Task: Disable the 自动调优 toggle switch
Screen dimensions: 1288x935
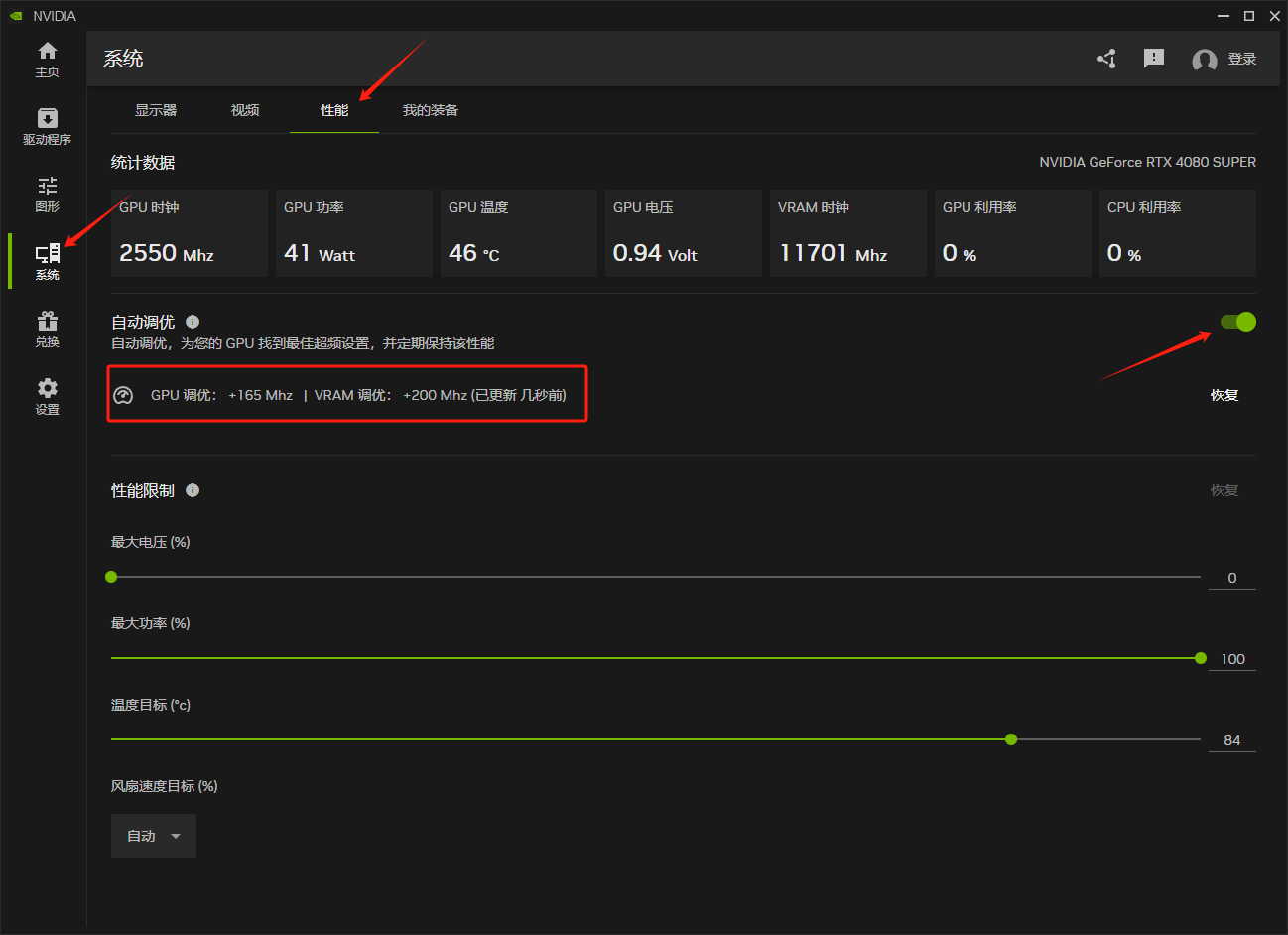Action: pos(1237,322)
